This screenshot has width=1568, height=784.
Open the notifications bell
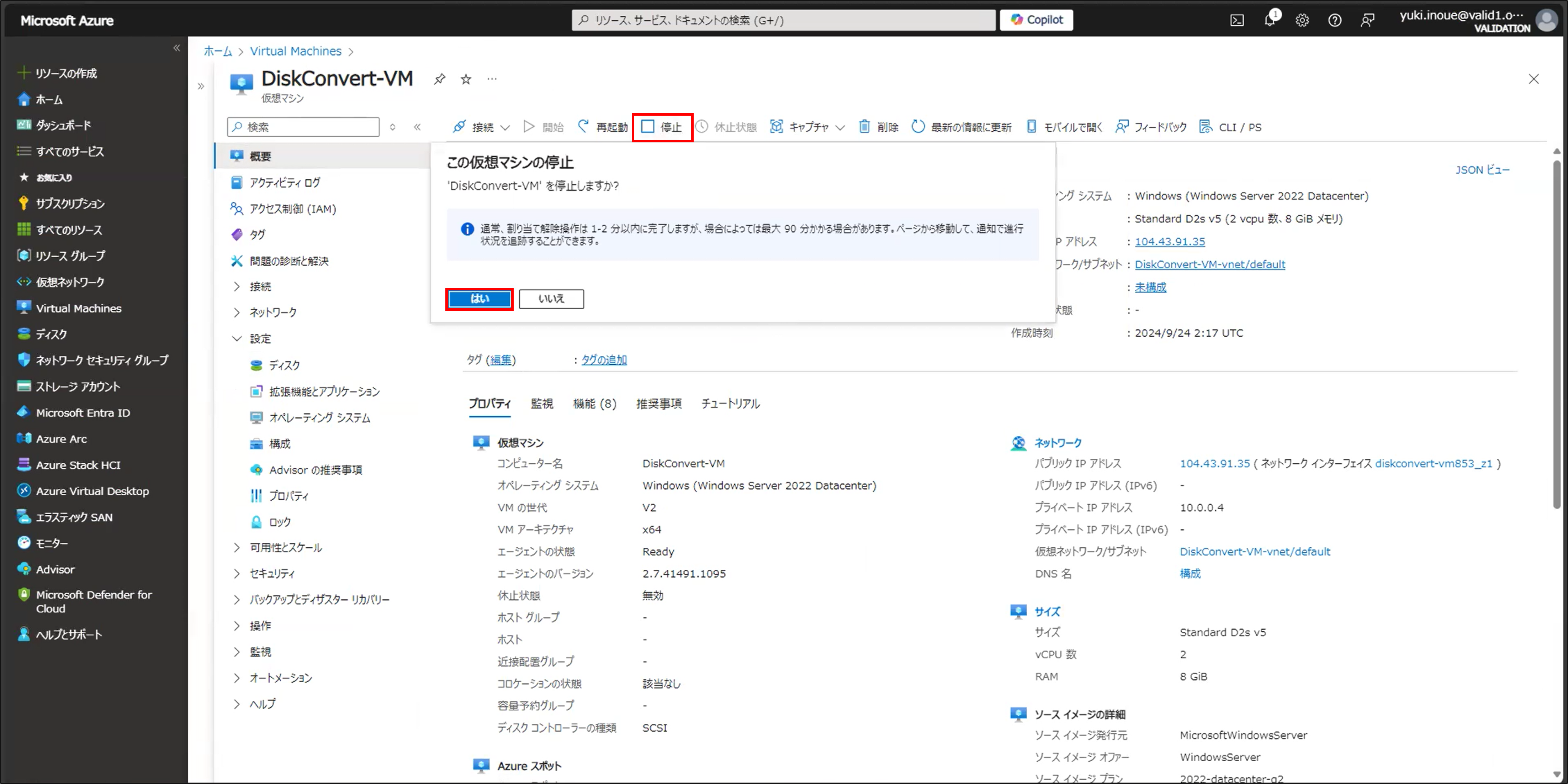tap(1270, 20)
